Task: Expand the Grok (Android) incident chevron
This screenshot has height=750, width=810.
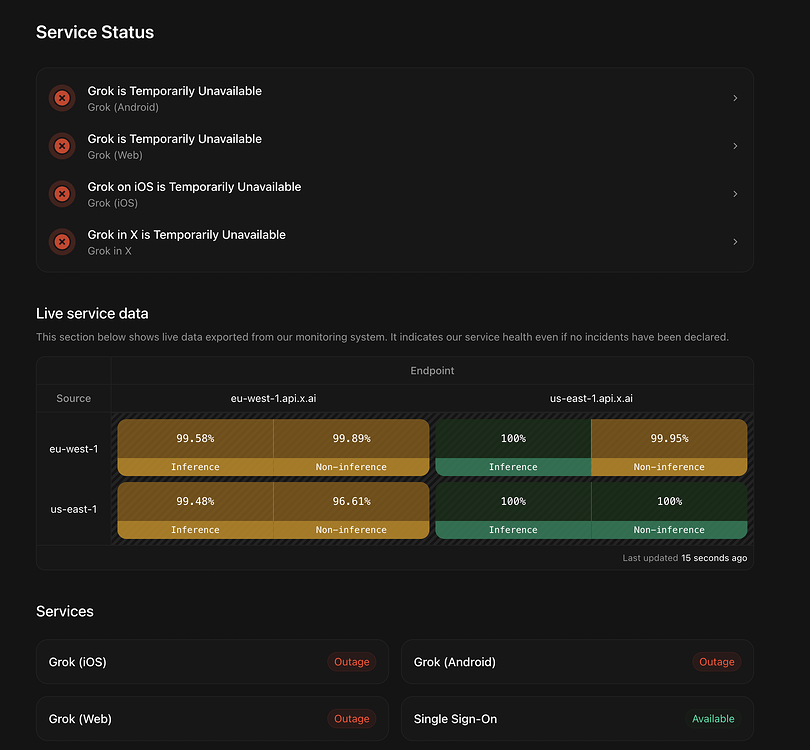Action: pos(735,98)
